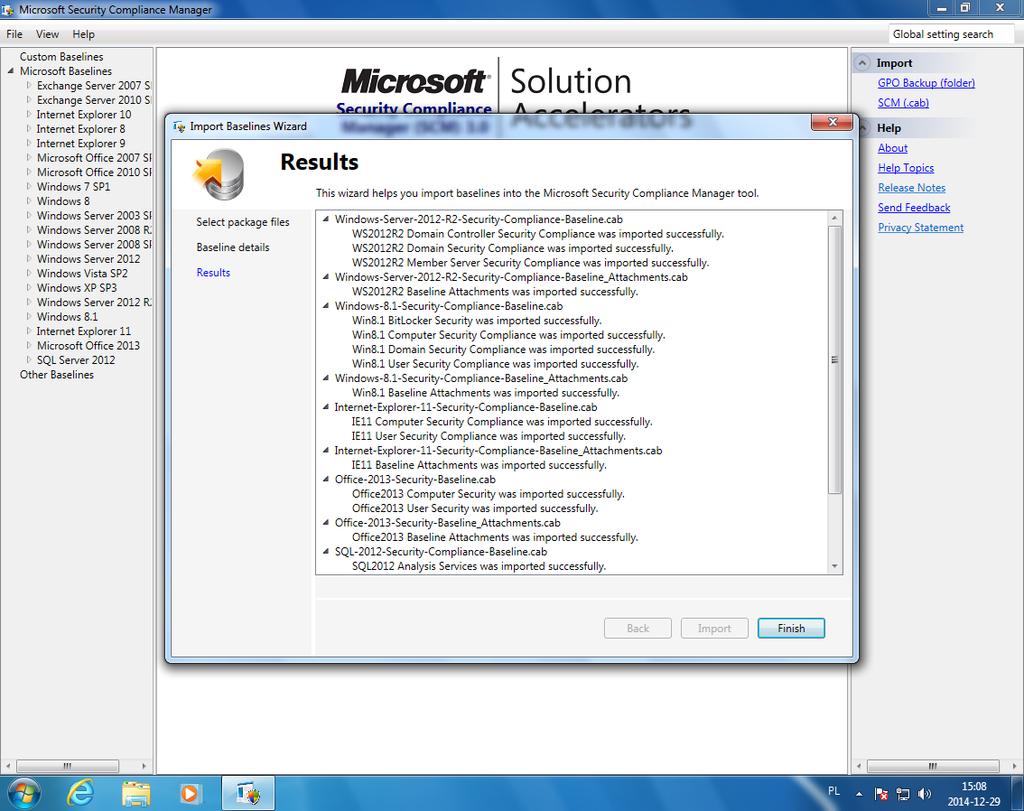Select Internet Explorer 11 tree item
Viewport: 1024px width, 811px height.
pyautogui.click(x=84, y=331)
